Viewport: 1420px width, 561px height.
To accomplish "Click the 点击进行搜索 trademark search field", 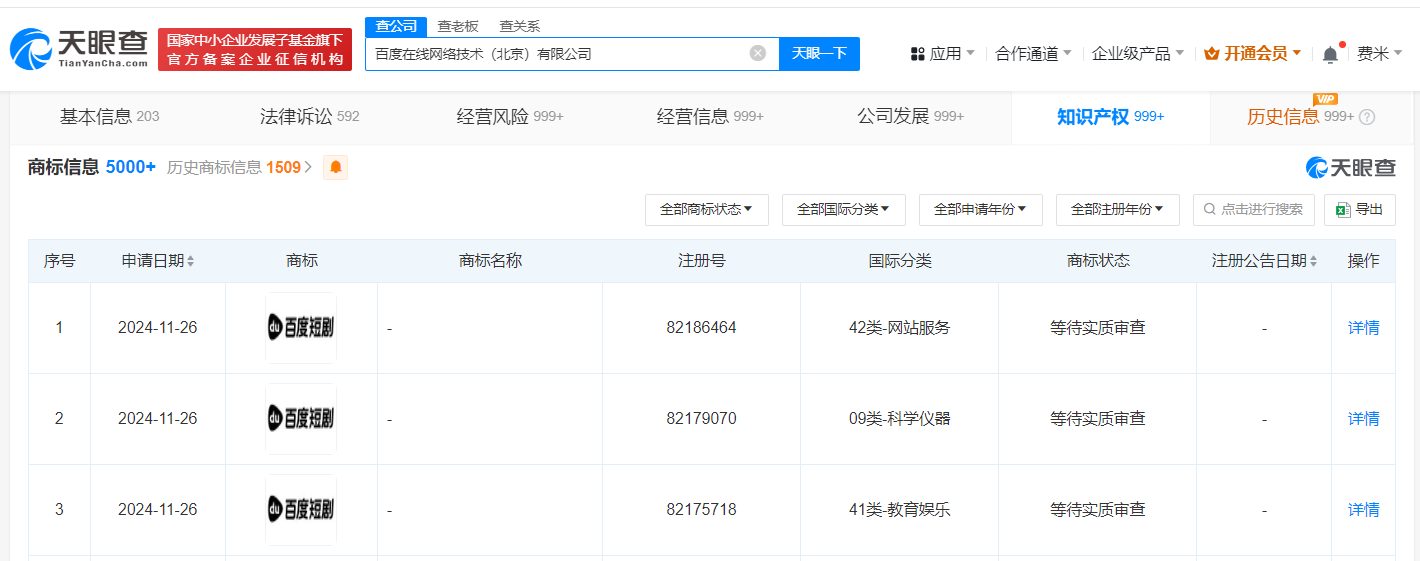I will tap(1253, 209).
